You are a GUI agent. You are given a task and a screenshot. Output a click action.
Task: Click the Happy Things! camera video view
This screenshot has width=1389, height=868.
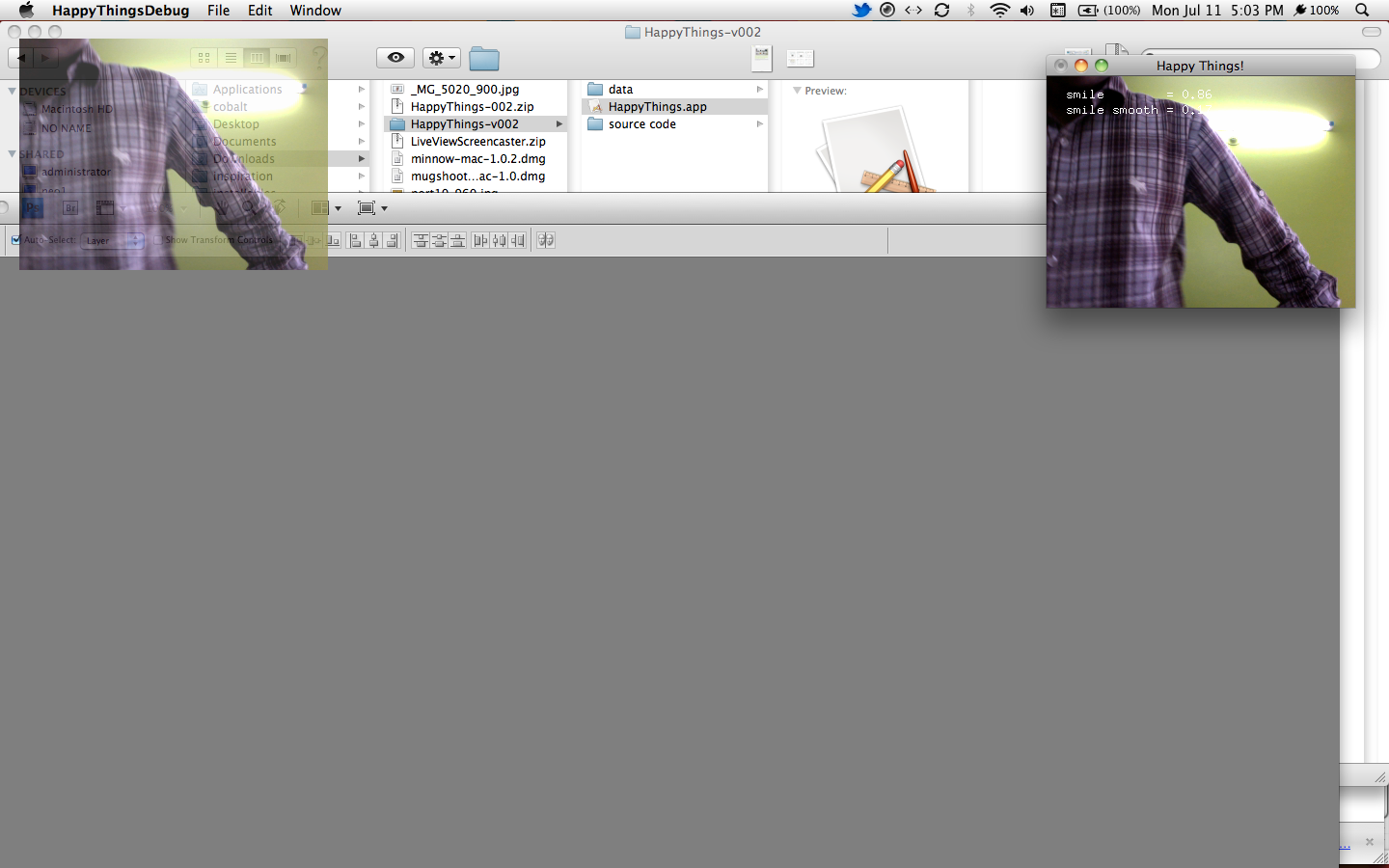click(1201, 192)
